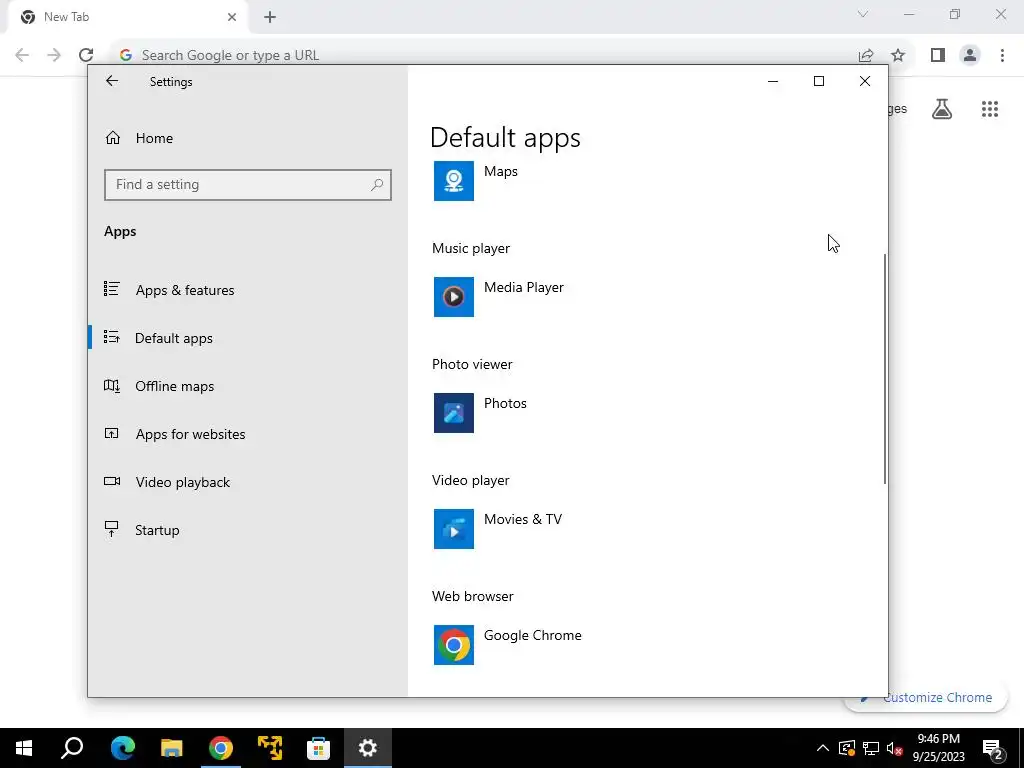Open Microsoft Store from the taskbar
The height and width of the screenshot is (768, 1024).
click(x=319, y=748)
